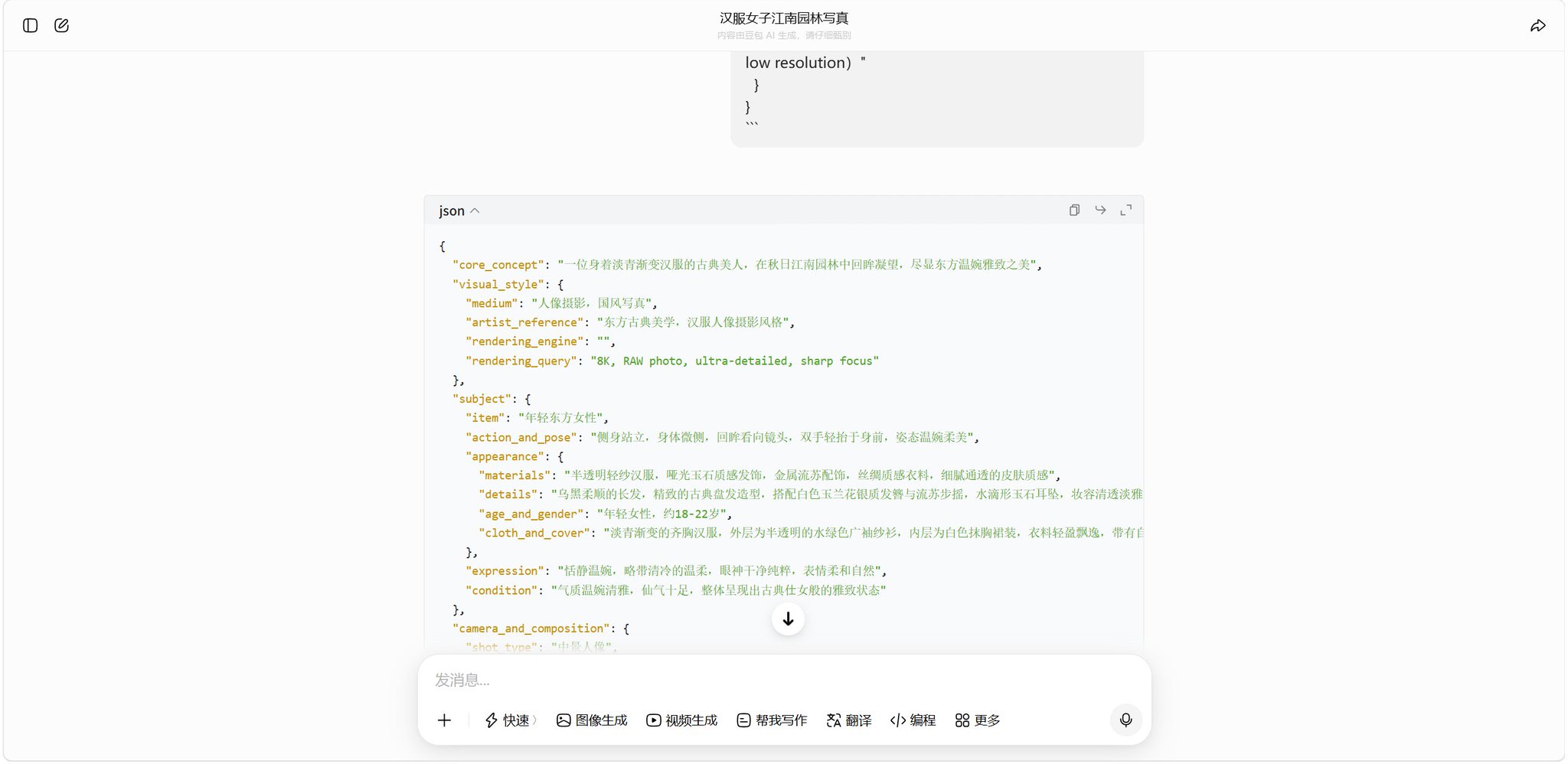The height and width of the screenshot is (764, 1568).
Task: Click the share arrow icon
Action: coord(1537,26)
